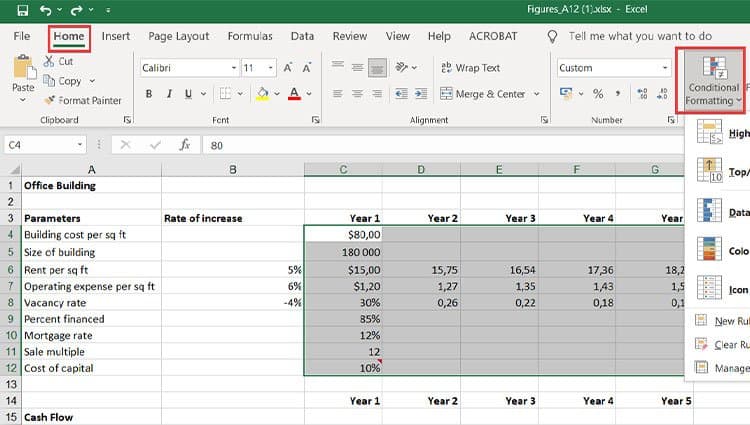The height and width of the screenshot is (425, 750).
Task: Click the Decrease Font Size icon
Action: pos(307,68)
